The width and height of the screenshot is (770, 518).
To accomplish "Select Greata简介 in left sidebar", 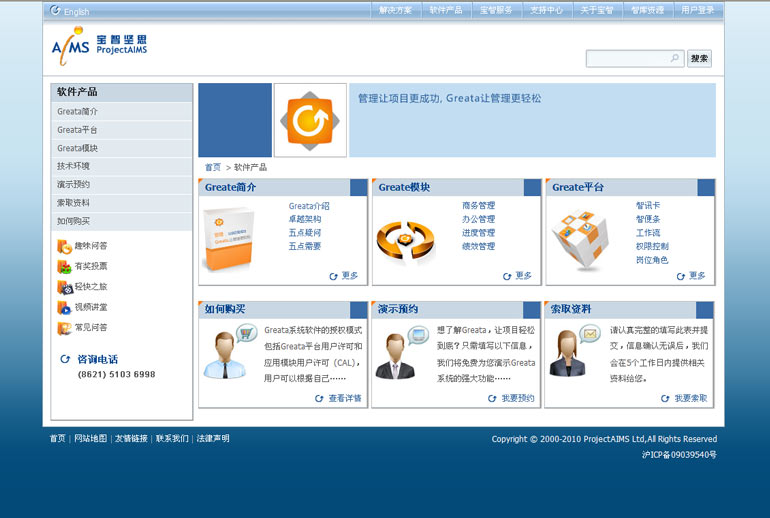I will tap(121, 111).
